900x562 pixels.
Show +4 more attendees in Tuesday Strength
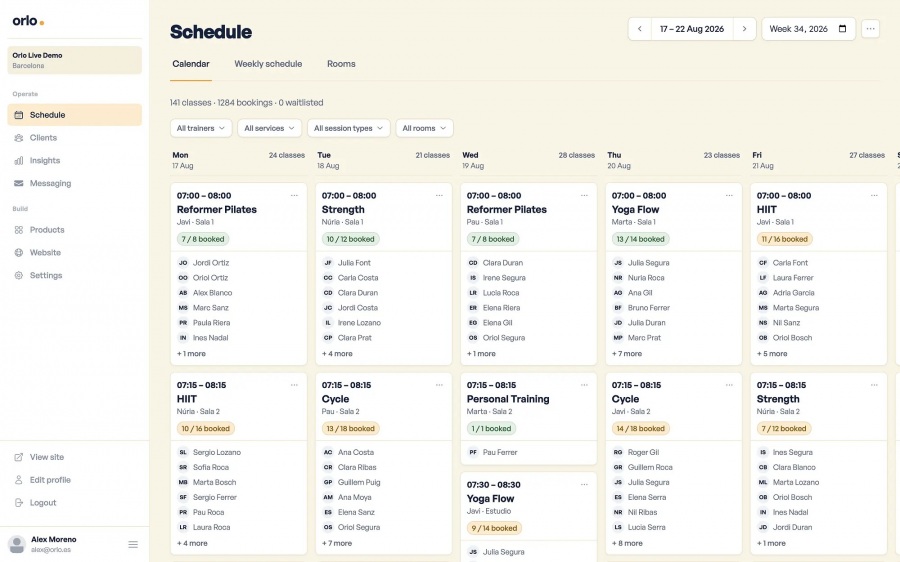pyautogui.click(x=337, y=354)
